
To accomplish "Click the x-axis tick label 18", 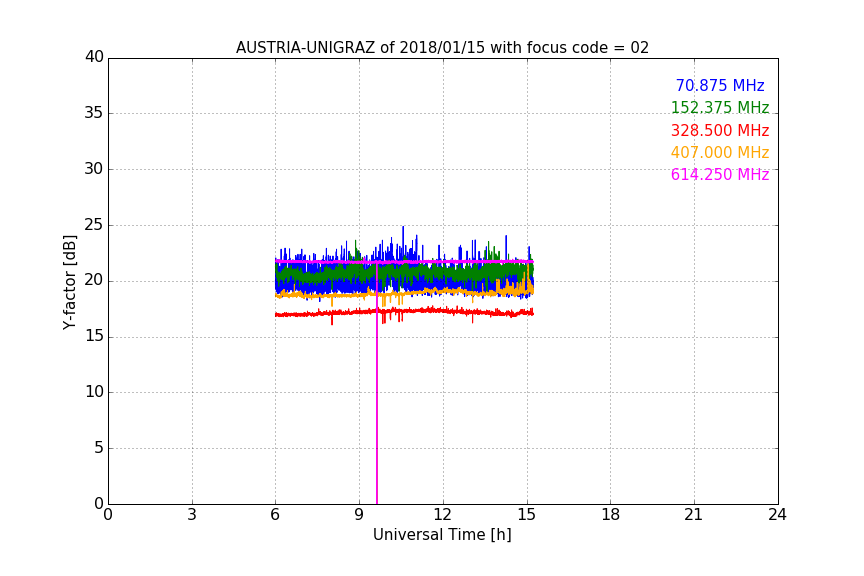I will click(611, 515).
